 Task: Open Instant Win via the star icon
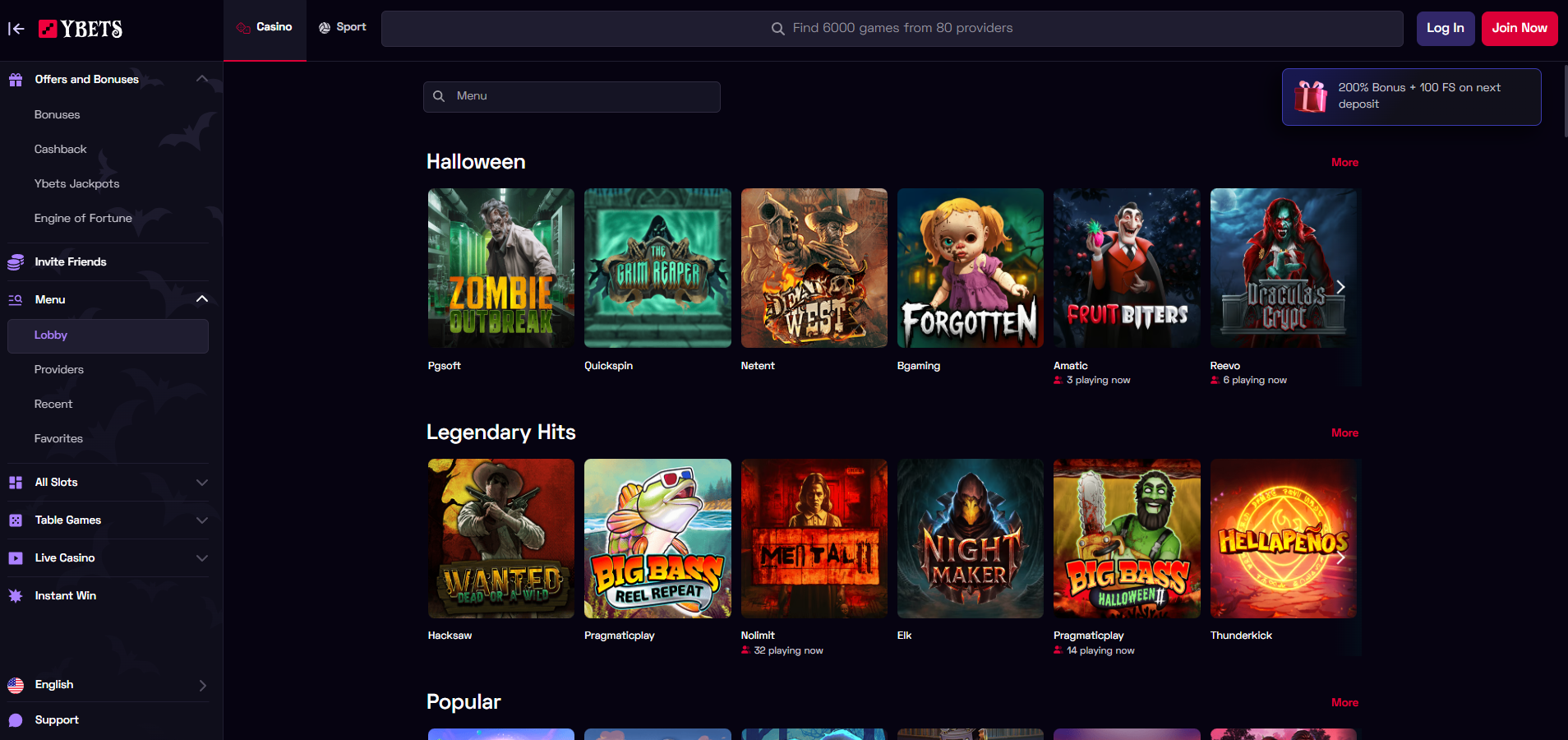click(x=16, y=595)
